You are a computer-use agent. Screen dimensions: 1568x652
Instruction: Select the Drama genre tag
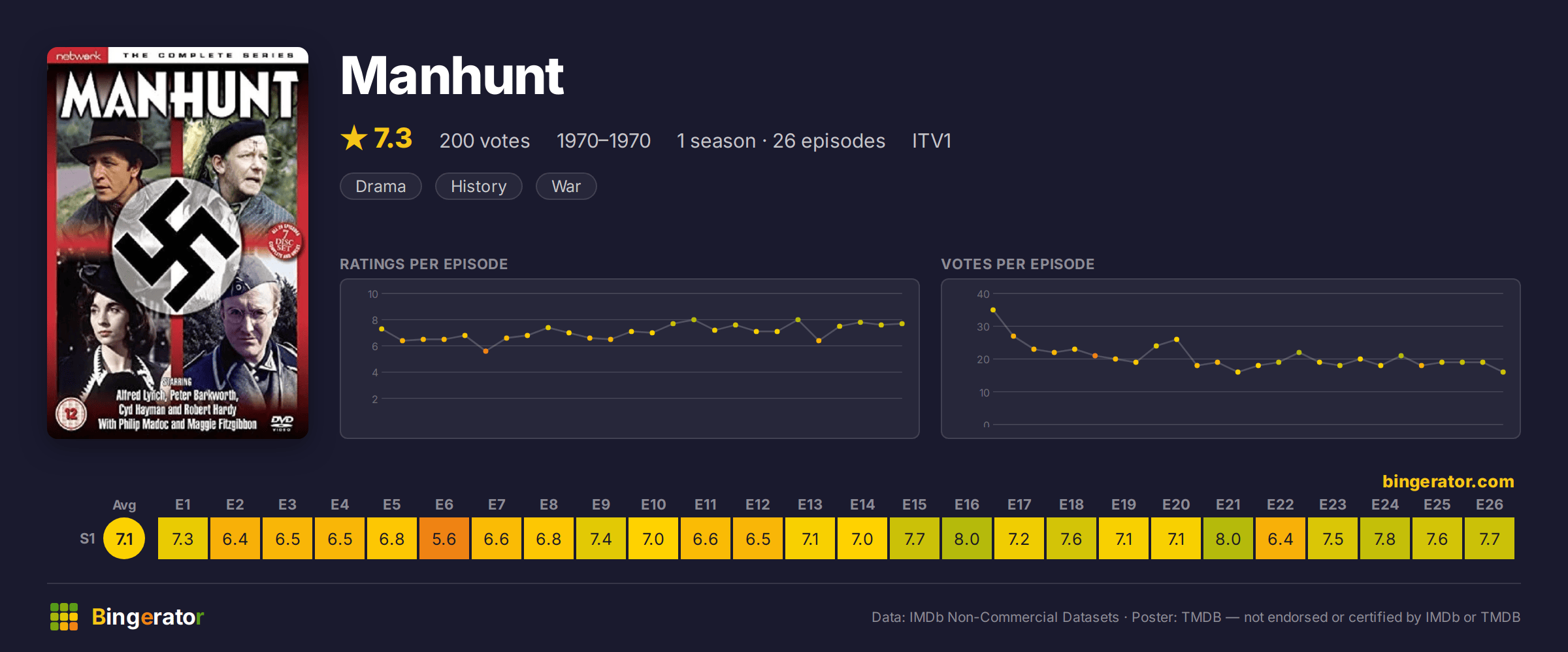pos(381,186)
